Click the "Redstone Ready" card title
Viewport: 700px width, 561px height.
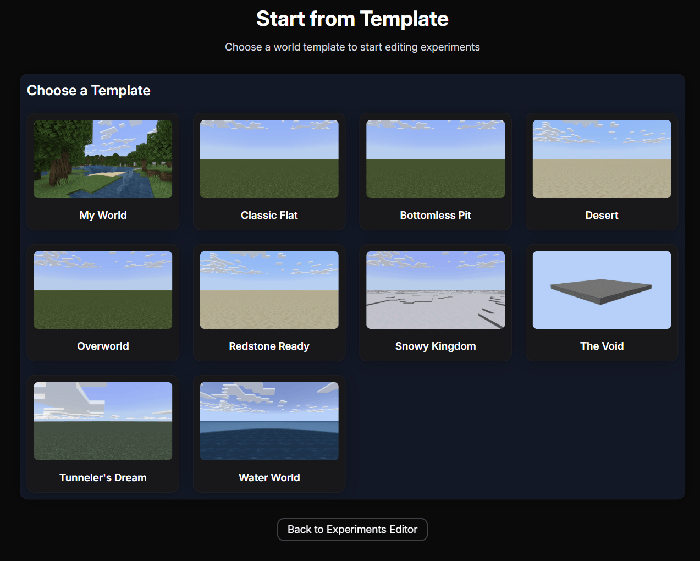pos(269,346)
